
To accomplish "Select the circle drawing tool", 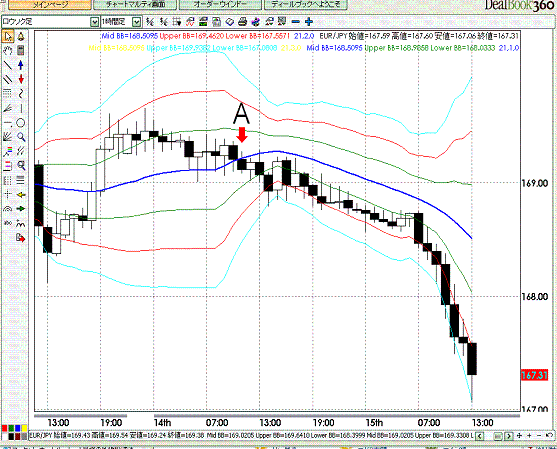I will point(21,123).
